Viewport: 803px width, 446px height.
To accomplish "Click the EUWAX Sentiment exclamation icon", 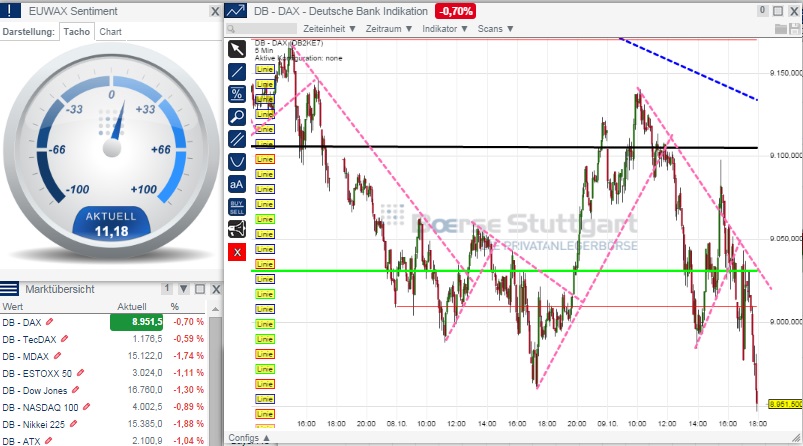I will pos(10,11).
